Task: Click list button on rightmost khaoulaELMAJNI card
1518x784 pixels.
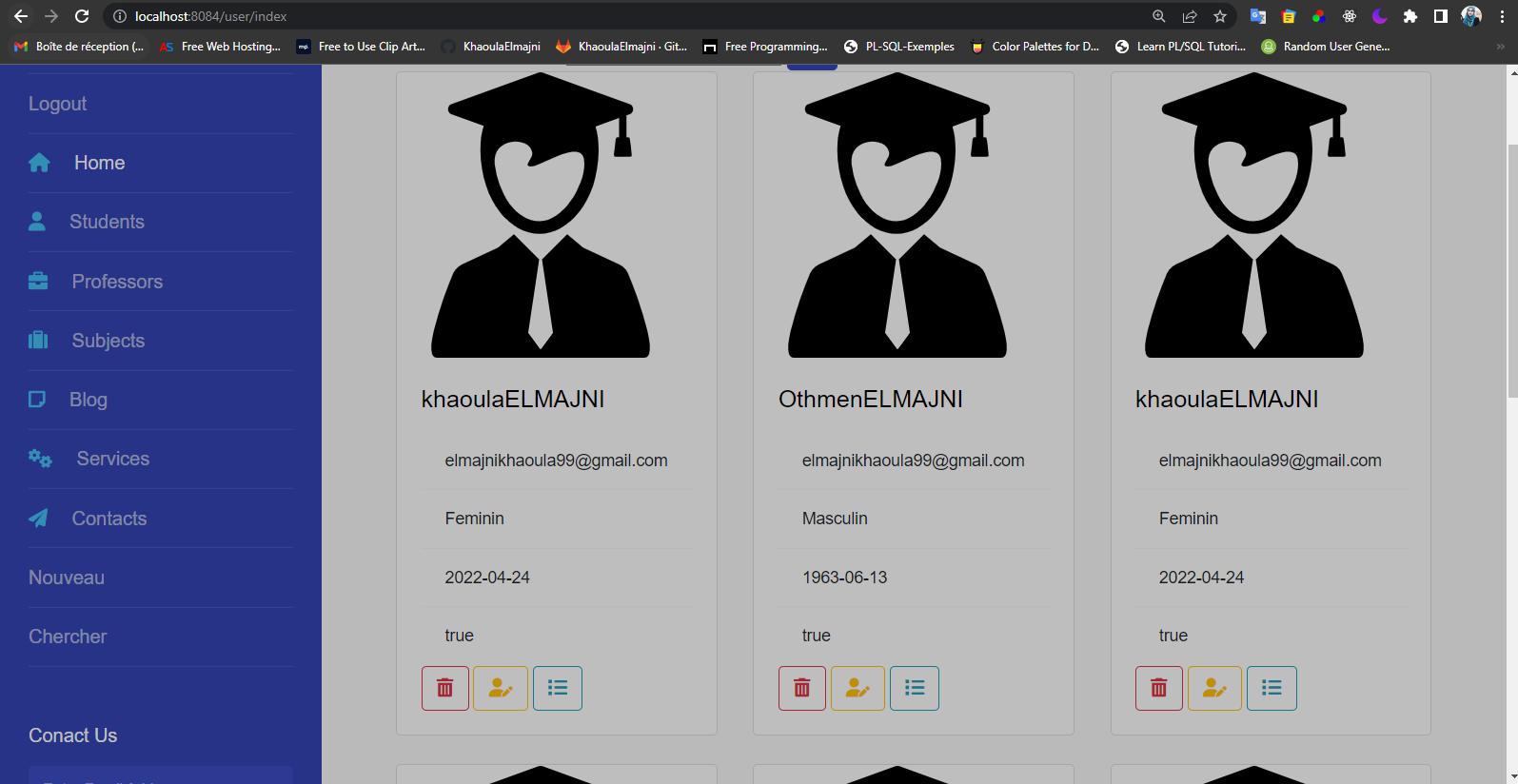Action: coord(1272,688)
